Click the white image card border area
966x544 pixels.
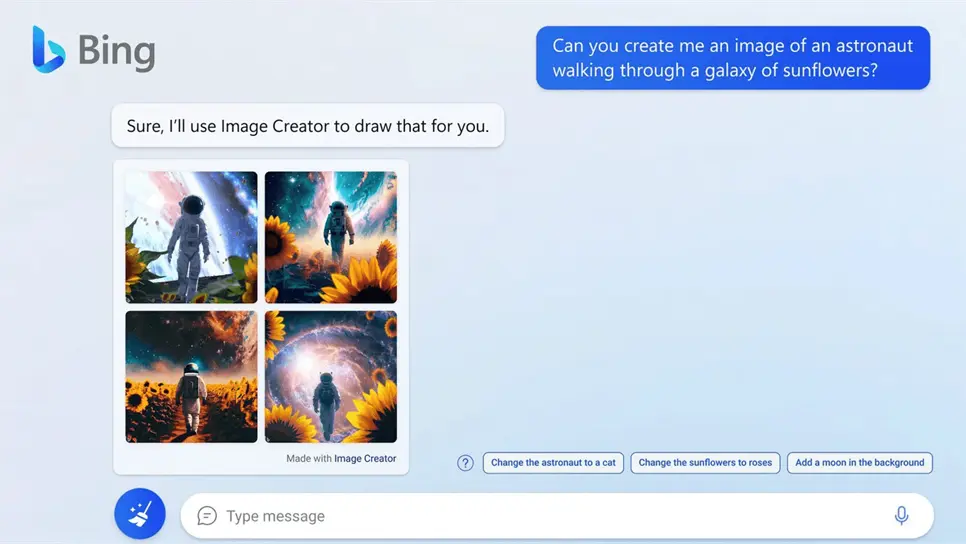tap(200, 460)
